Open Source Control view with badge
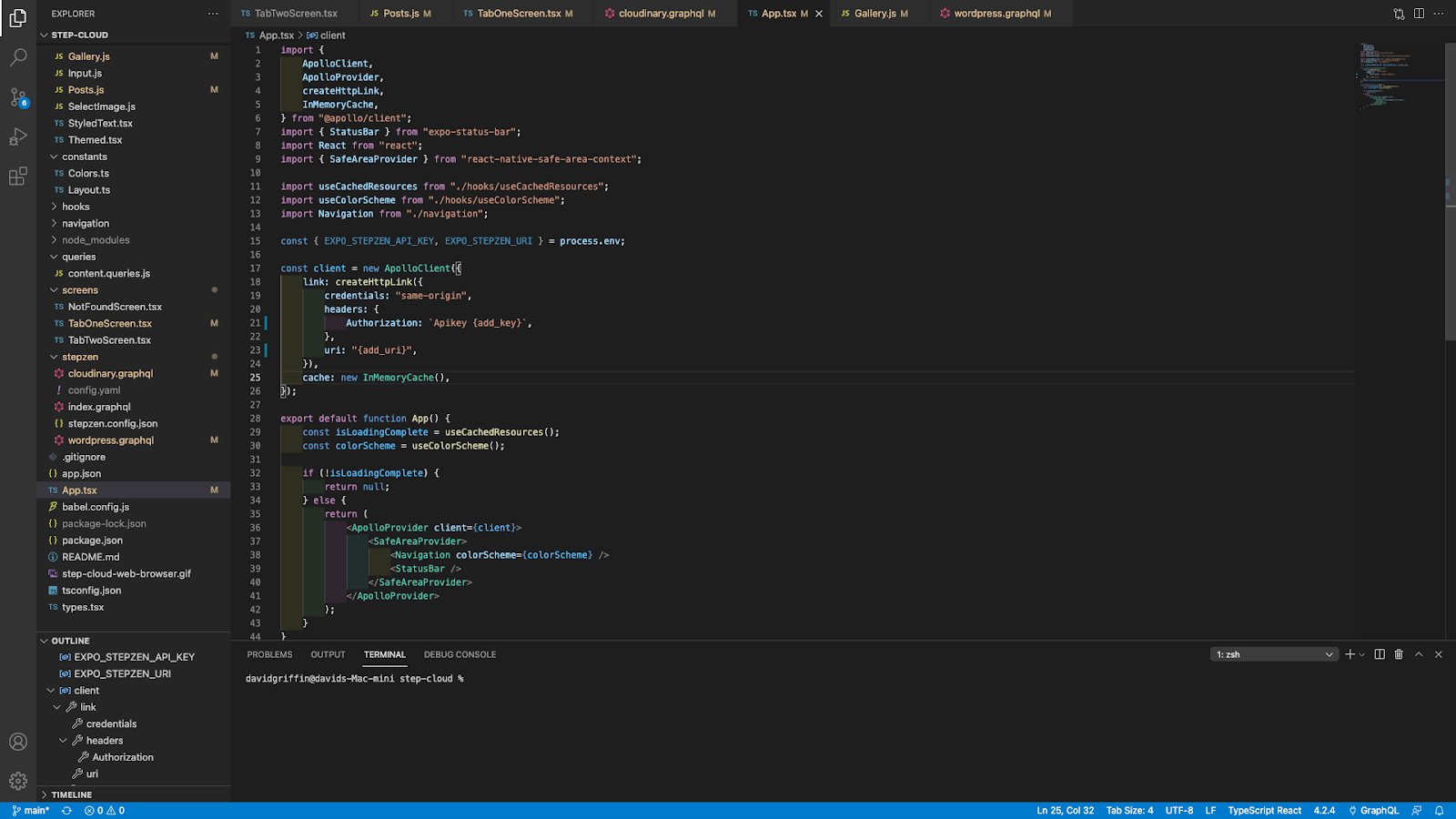Image resolution: width=1456 pixels, height=819 pixels. pyautogui.click(x=18, y=97)
